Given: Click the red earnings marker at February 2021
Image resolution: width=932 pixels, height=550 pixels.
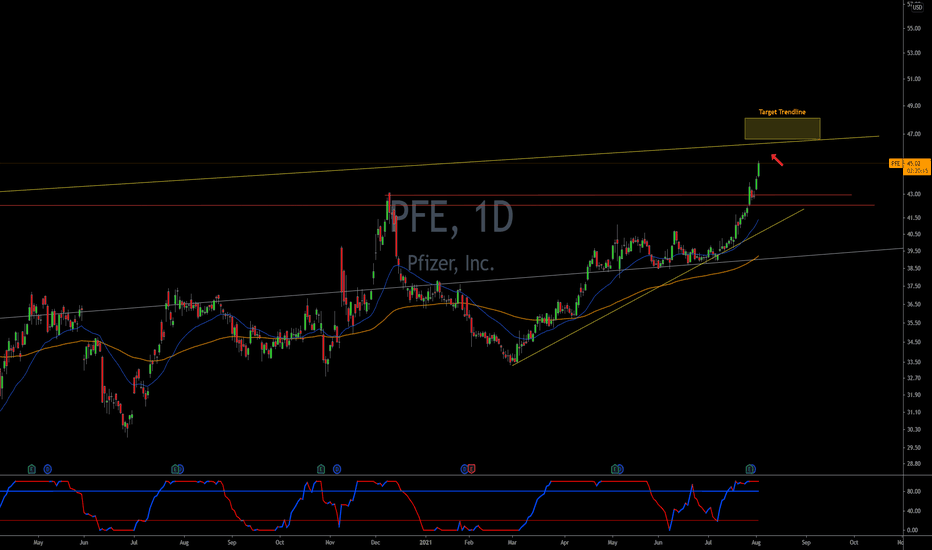Looking at the screenshot, I should (472, 469).
